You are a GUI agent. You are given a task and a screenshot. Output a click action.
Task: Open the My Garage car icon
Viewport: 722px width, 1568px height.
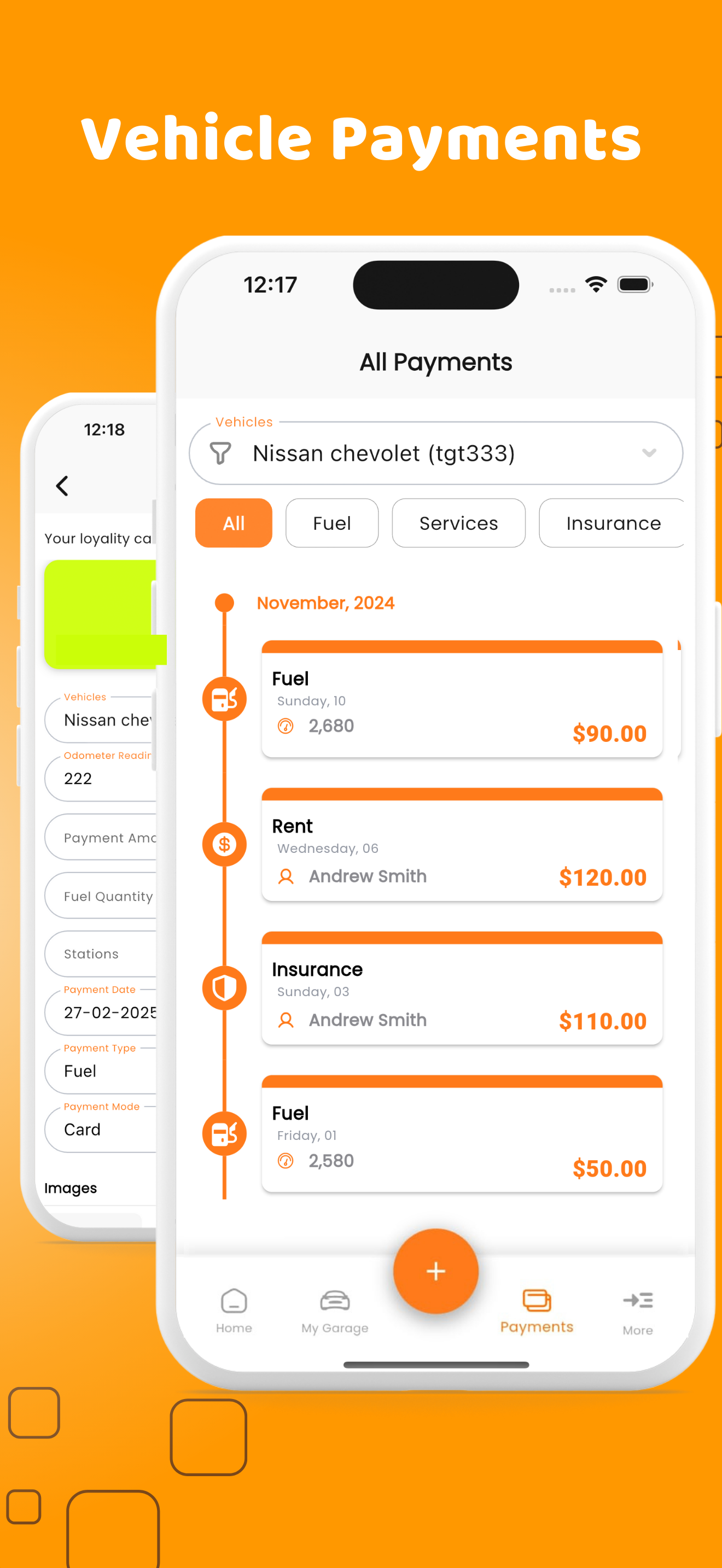[335, 1300]
